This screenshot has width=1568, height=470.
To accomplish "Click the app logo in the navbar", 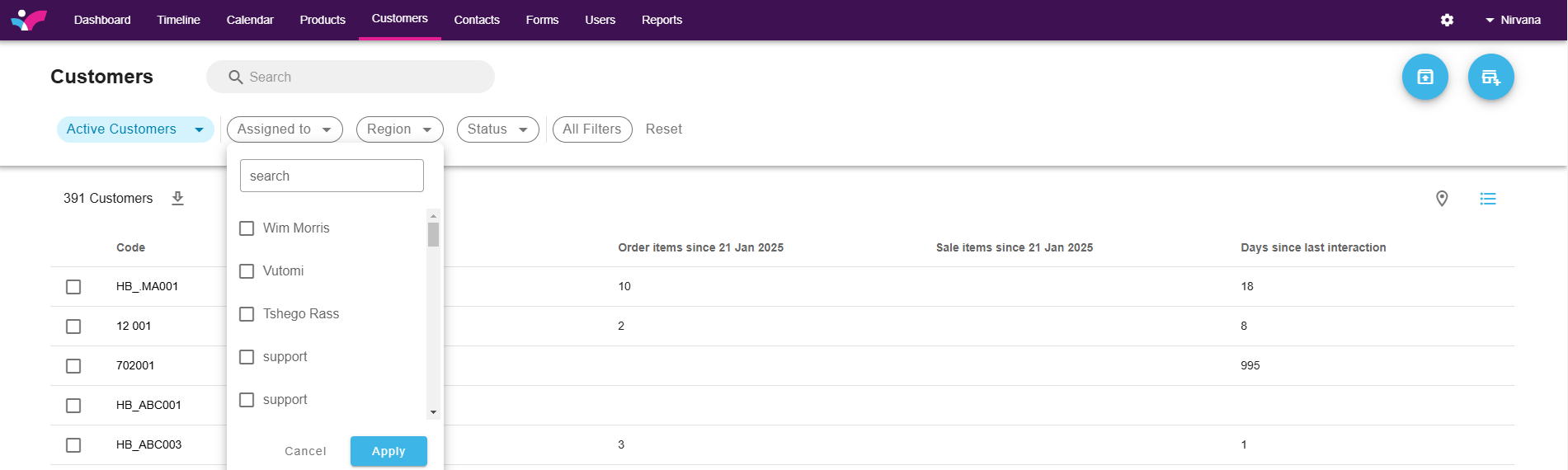I will [x=29, y=20].
